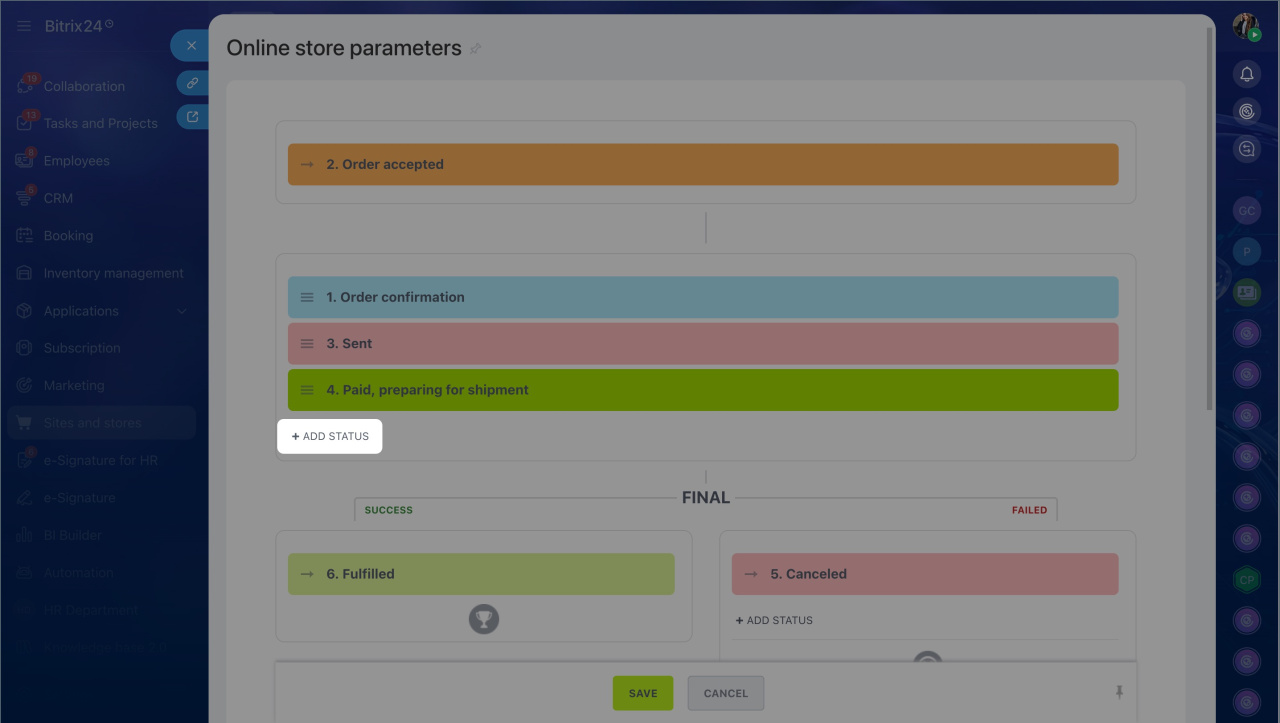Click the pin icon next to page title
The image size is (1280, 723).
pos(476,48)
